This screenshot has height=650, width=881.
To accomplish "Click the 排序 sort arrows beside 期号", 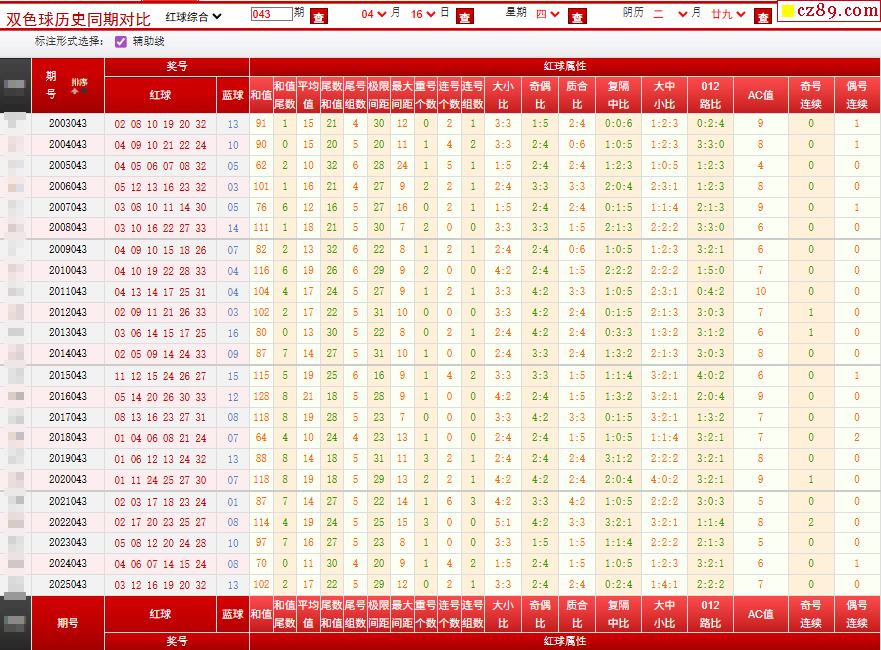I will point(79,86).
